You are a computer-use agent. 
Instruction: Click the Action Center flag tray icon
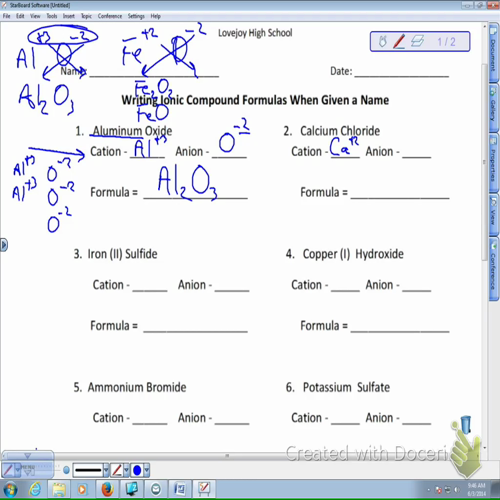click(438, 490)
